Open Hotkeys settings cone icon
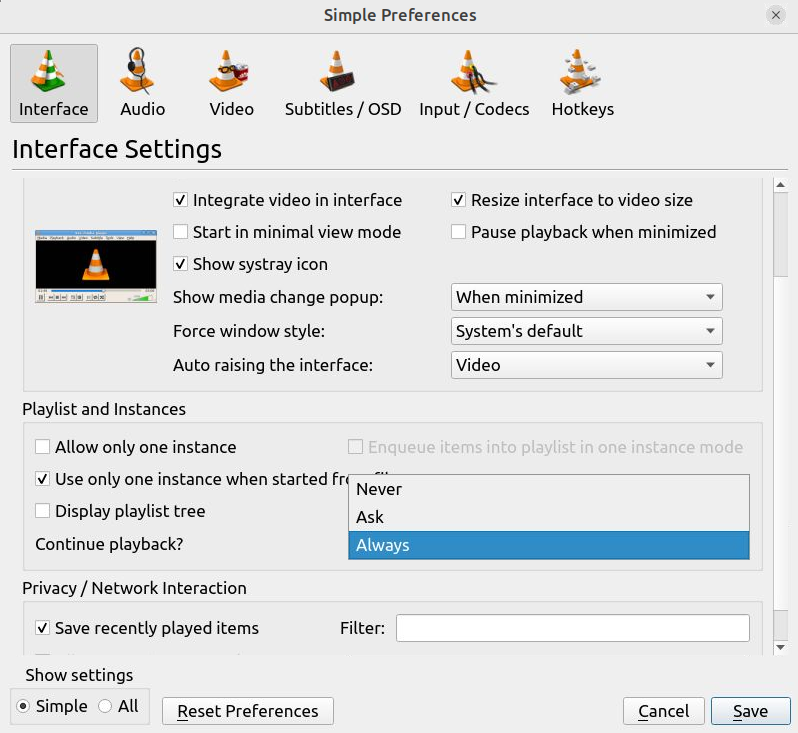Image resolution: width=798 pixels, height=733 pixels. click(x=582, y=72)
